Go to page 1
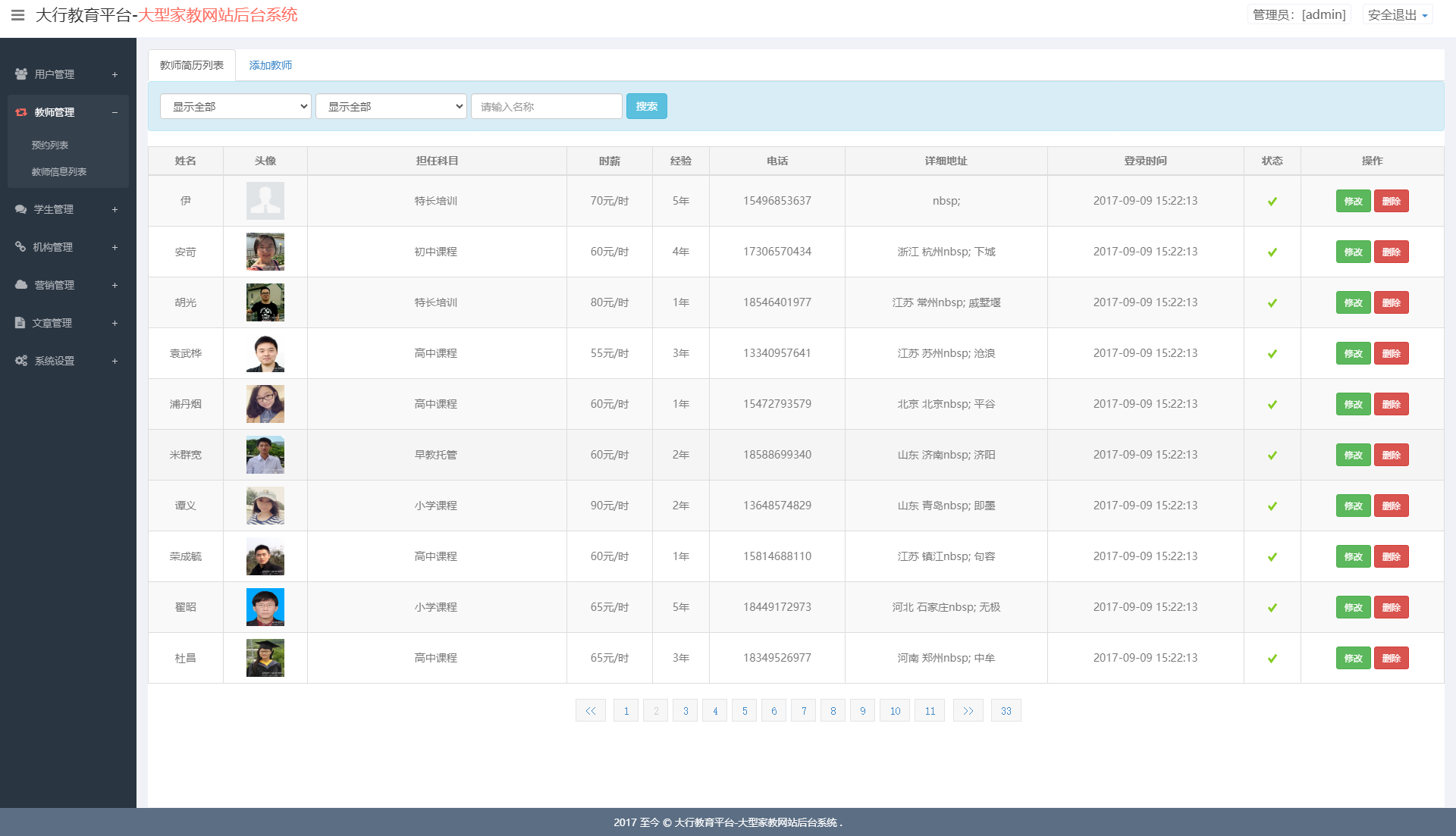Image resolution: width=1456 pixels, height=836 pixels. (626, 711)
